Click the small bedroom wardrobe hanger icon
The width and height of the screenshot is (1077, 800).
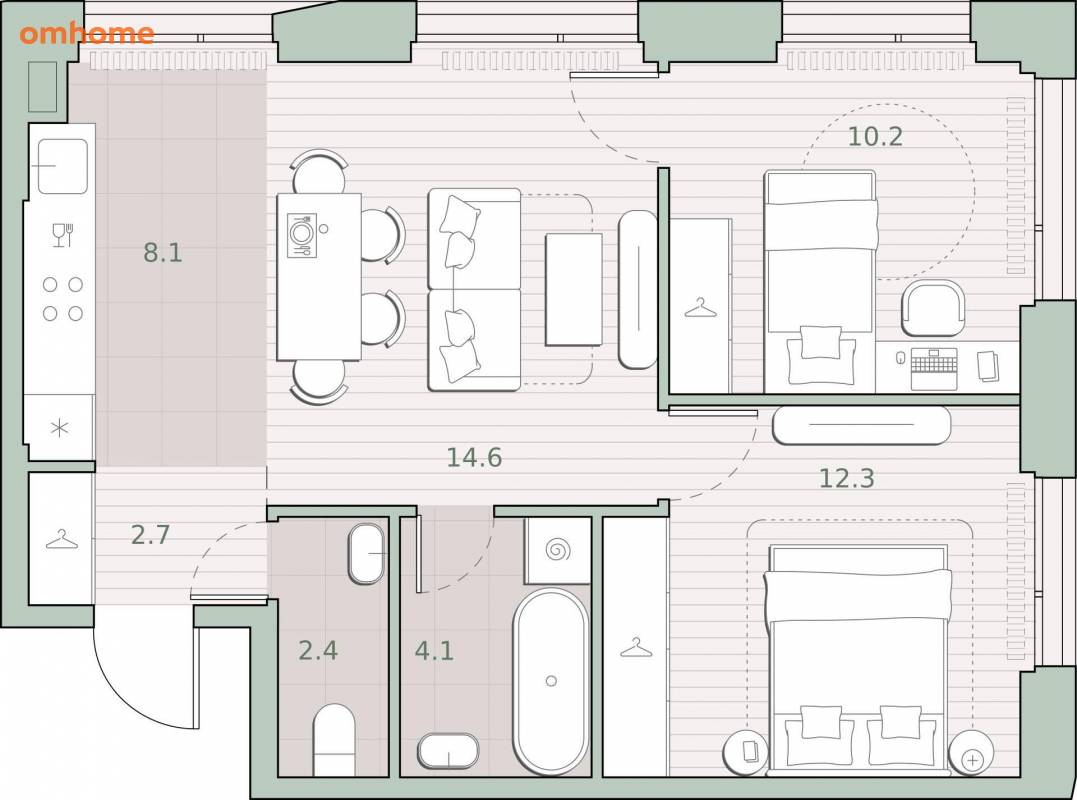click(701, 308)
